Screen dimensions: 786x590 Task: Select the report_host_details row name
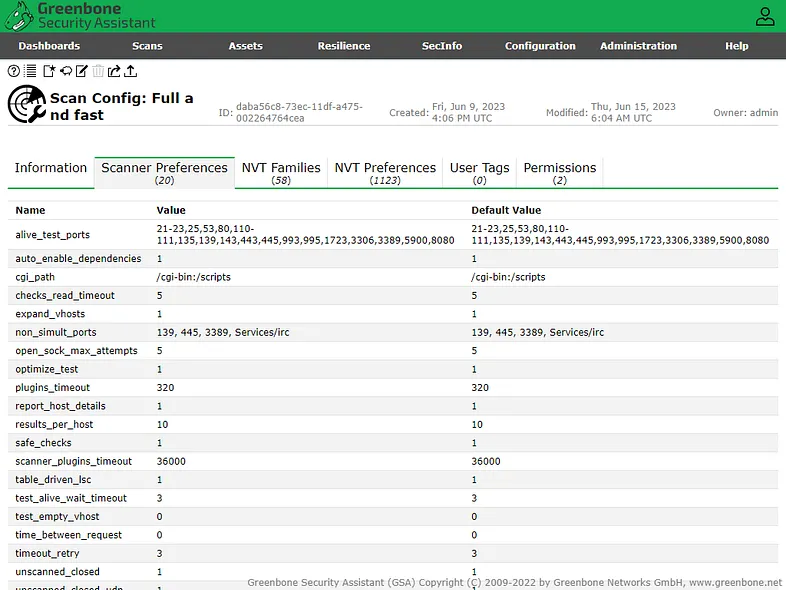click(x=60, y=406)
